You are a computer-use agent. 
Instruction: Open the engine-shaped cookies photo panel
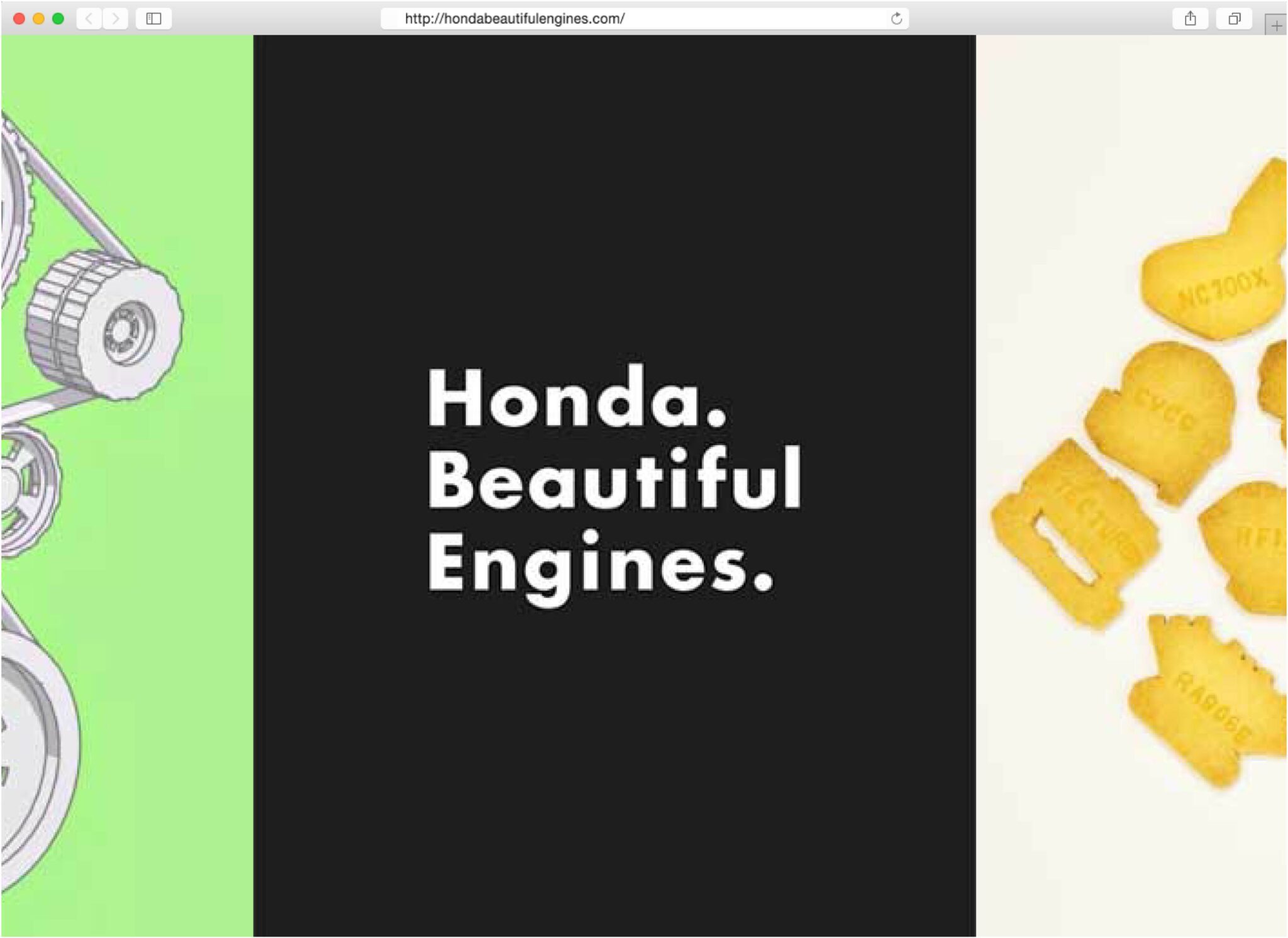[1131, 485]
